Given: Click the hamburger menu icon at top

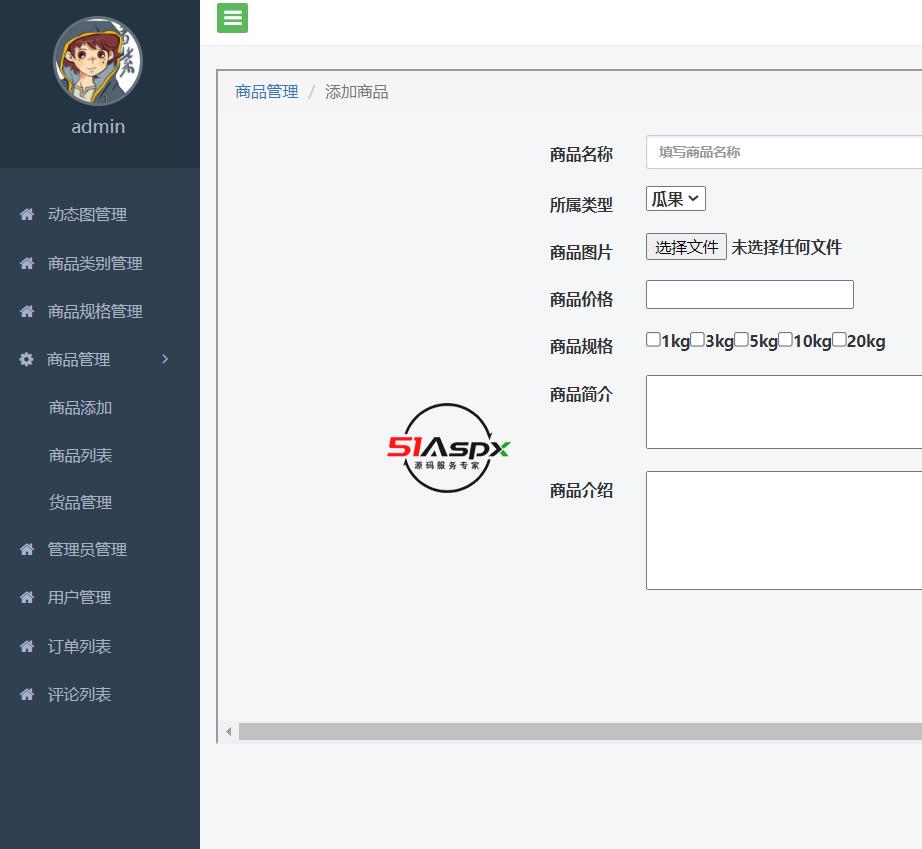Looking at the screenshot, I should click(x=232, y=18).
